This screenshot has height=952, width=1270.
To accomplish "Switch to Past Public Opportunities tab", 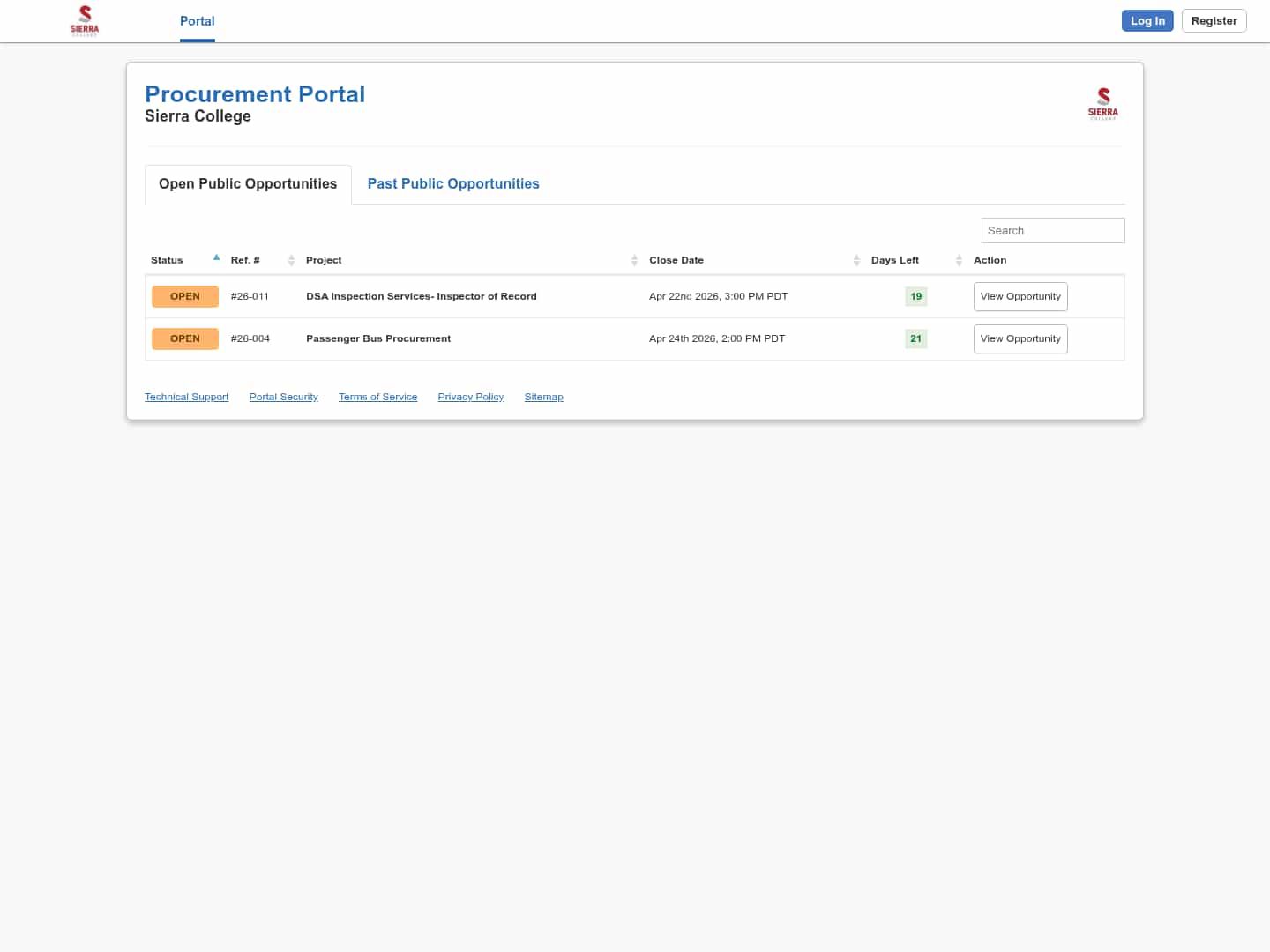I will 452,184.
